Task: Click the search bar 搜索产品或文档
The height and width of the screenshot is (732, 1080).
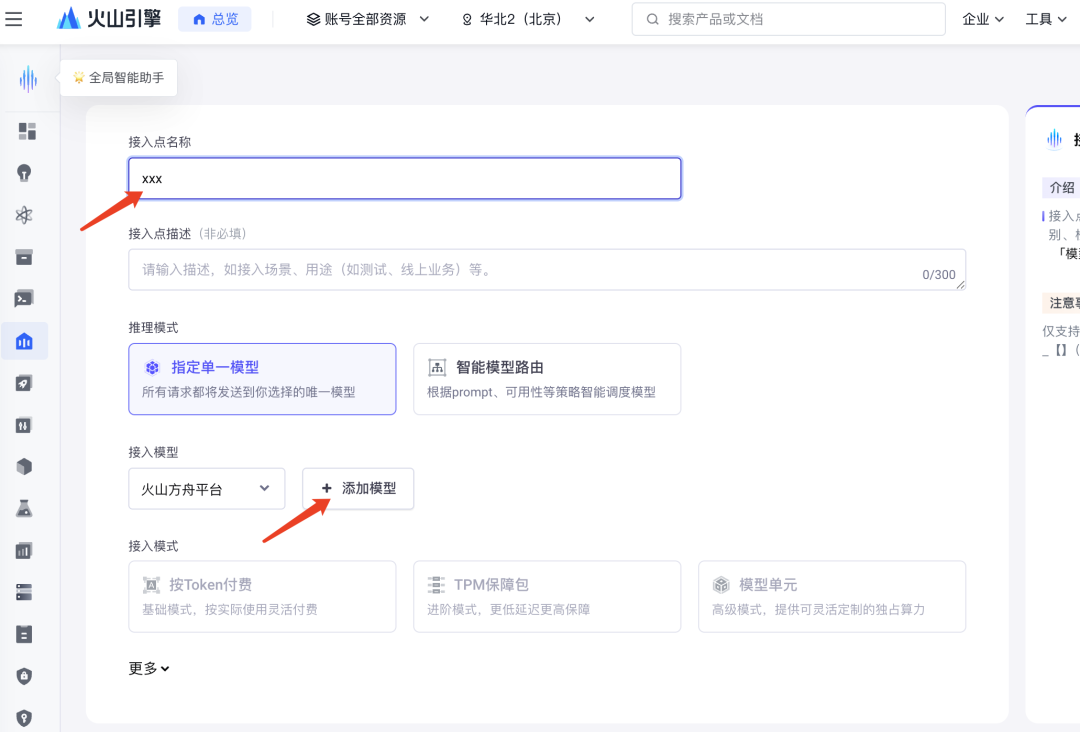Action: click(x=787, y=18)
